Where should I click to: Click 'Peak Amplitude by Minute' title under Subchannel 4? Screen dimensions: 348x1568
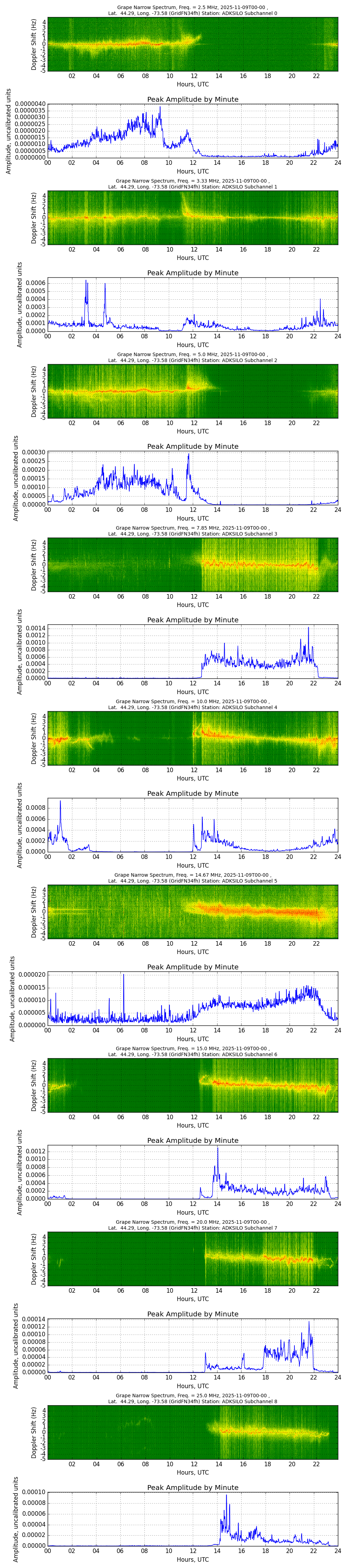(192, 793)
